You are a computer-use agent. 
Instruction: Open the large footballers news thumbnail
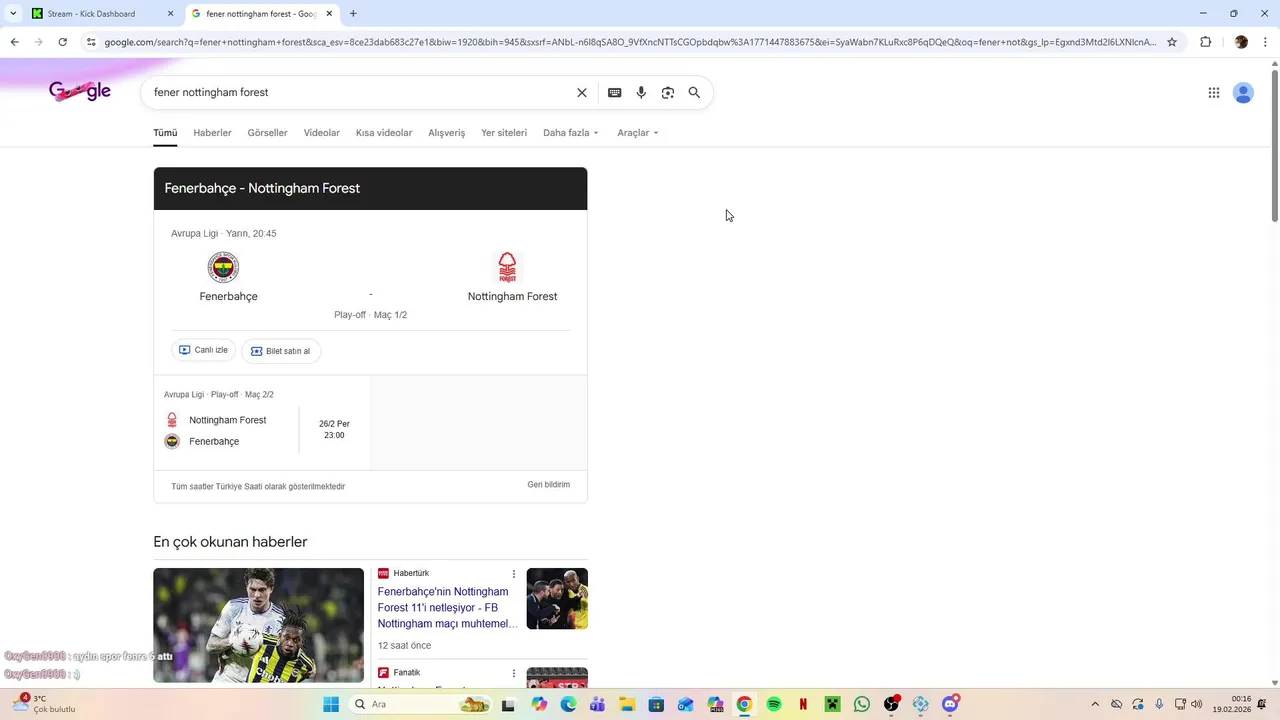(x=258, y=625)
